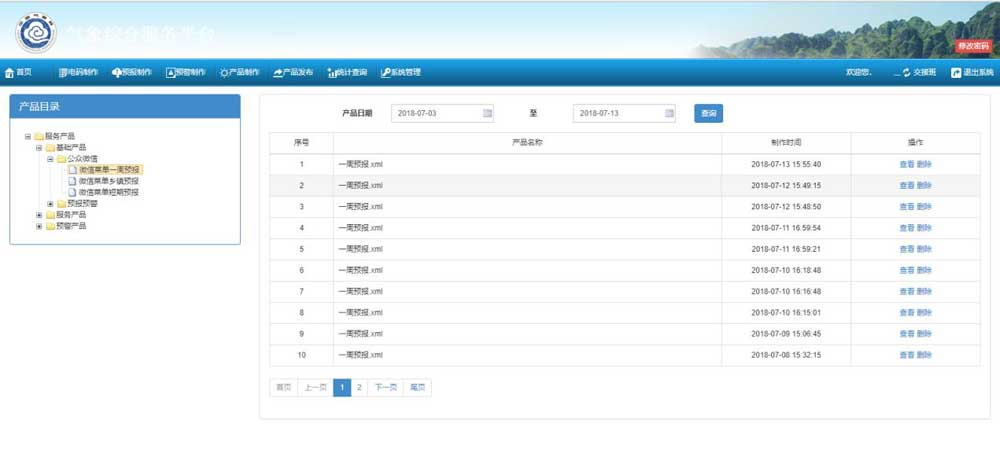
Task: Click the 预报制作 nav icon
Action: click(x=117, y=73)
